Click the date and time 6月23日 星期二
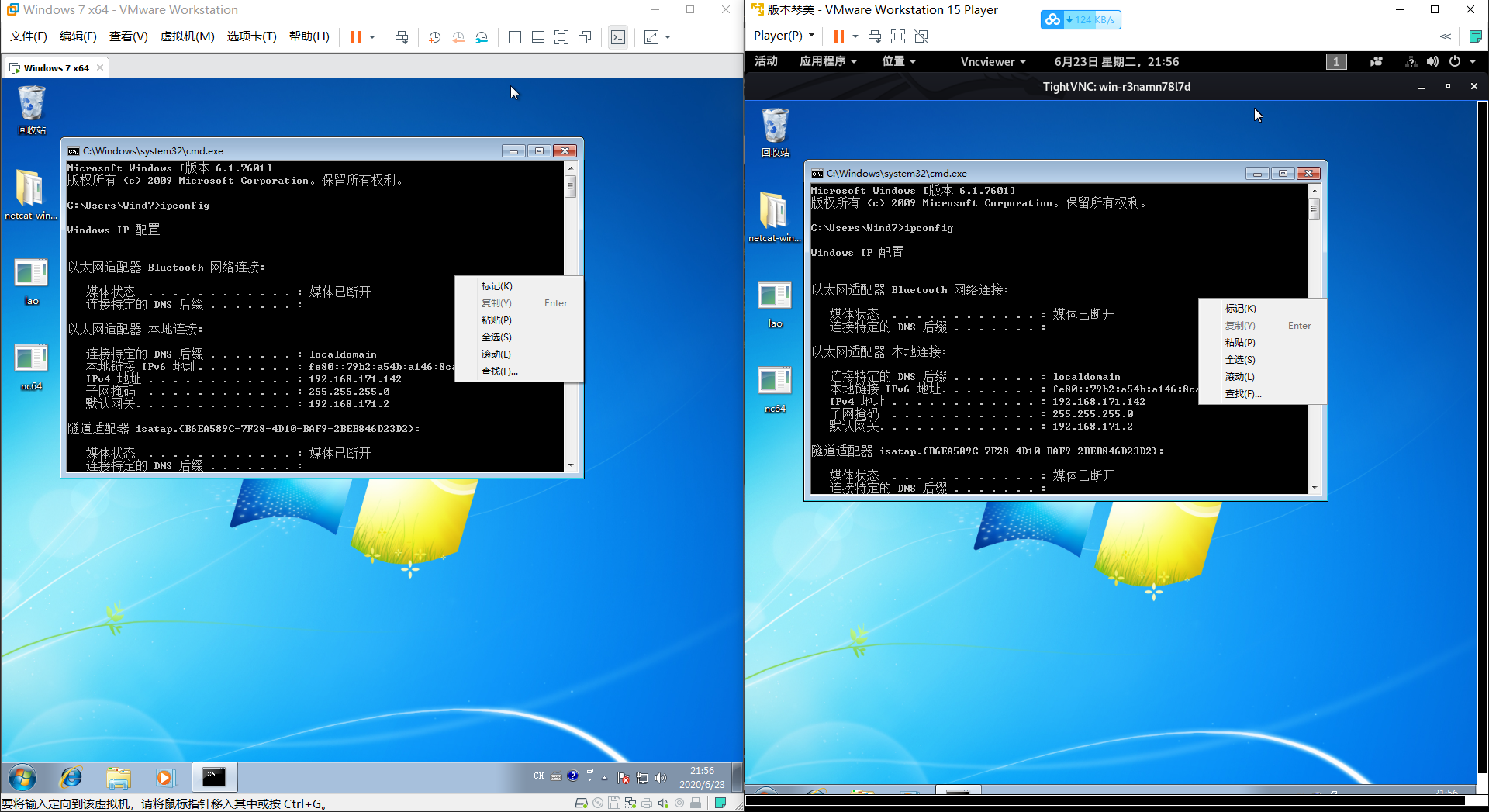Image resolution: width=1489 pixels, height=812 pixels. [x=1117, y=61]
